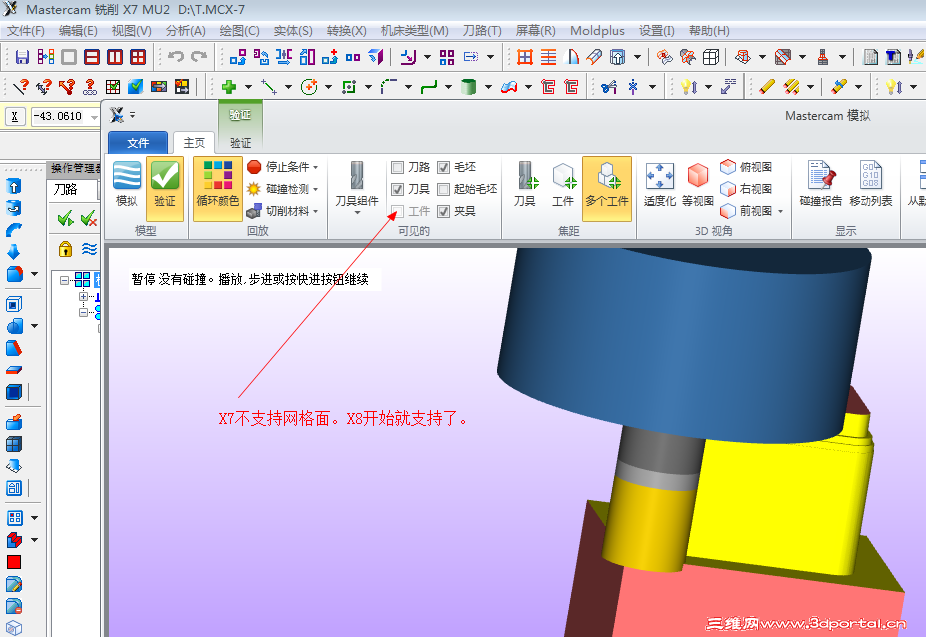Expand the plus tree node under machine group
The width and height of the screenshot is (926, 637).
(x=83, y=296)
